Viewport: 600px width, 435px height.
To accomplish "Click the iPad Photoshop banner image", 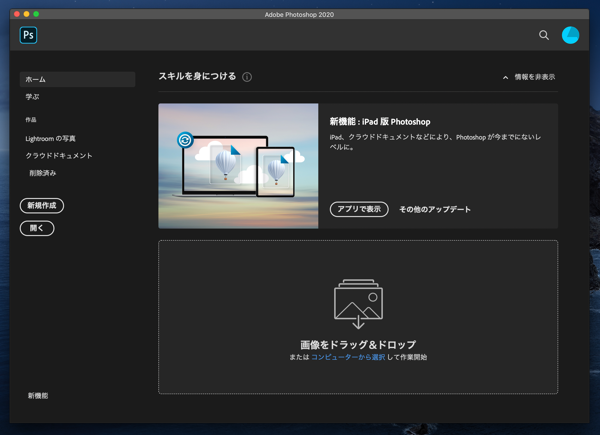I will coord(238,166).
